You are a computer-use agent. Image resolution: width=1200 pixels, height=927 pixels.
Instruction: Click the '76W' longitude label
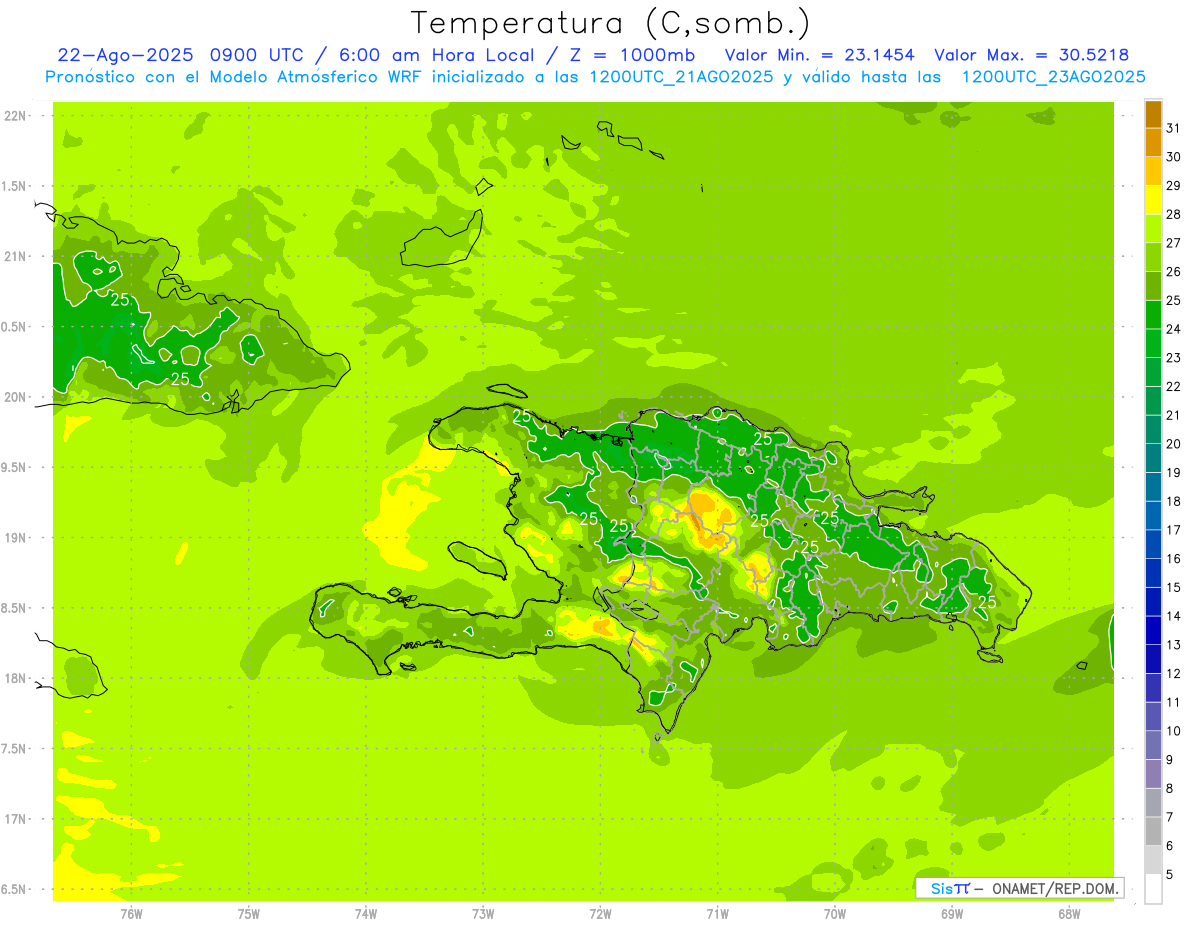[131, 913]
